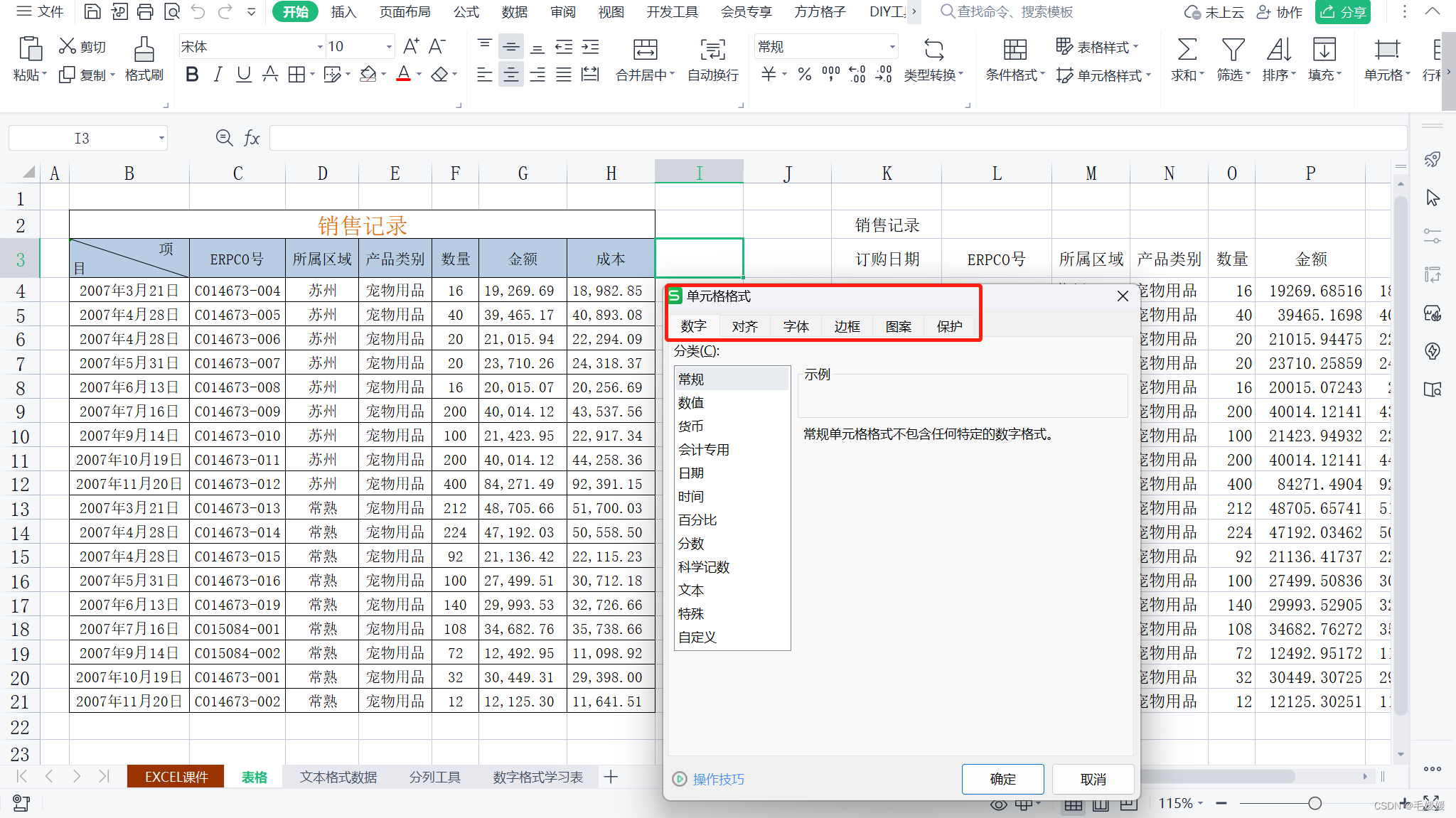Toggle bold text formatting
This screenshot has width=1456, height=818.
(191, 74)
